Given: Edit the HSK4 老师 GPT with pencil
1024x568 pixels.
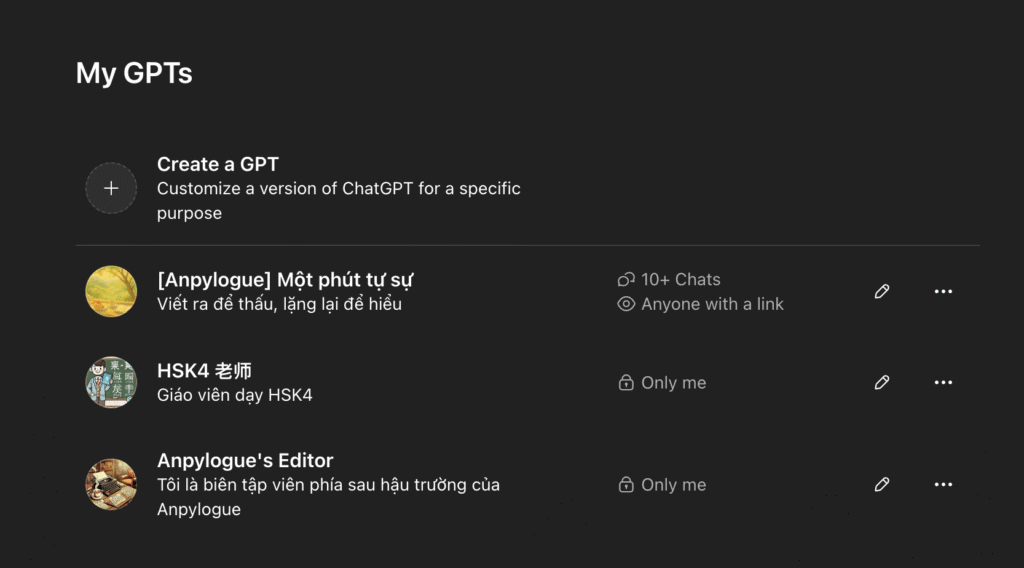Looking at the screenshot, I should [882, 382].
